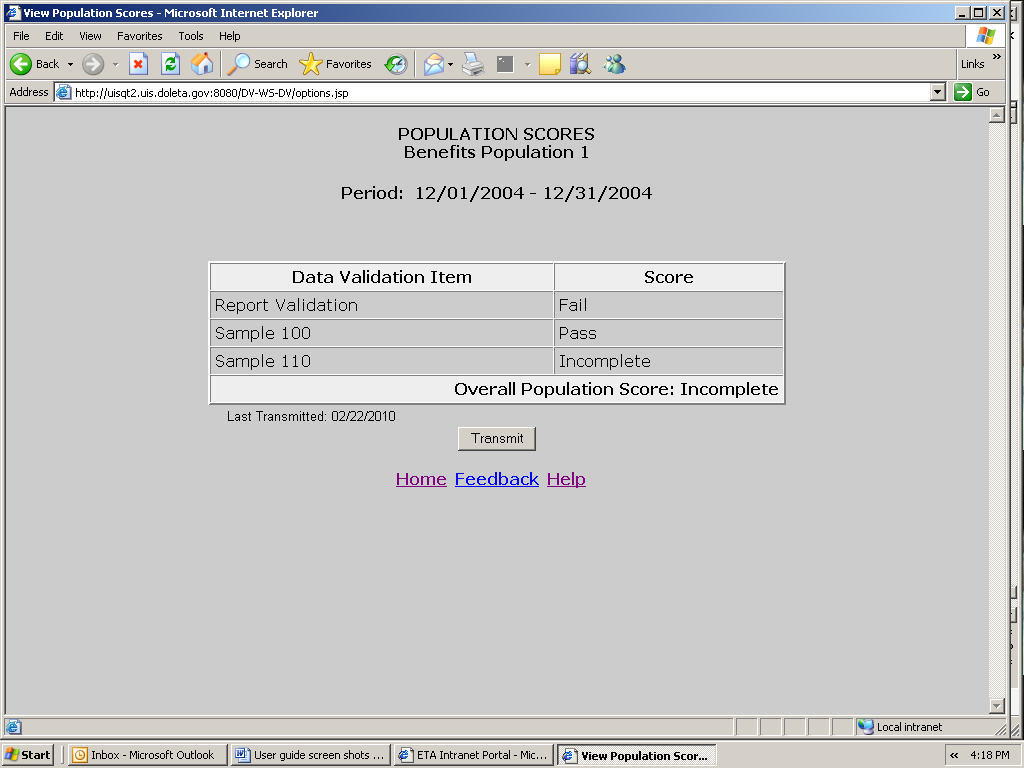Expand the Back history dropdown arrow
This screenshot has width=1024, height=768.
(x=70, y=64)
